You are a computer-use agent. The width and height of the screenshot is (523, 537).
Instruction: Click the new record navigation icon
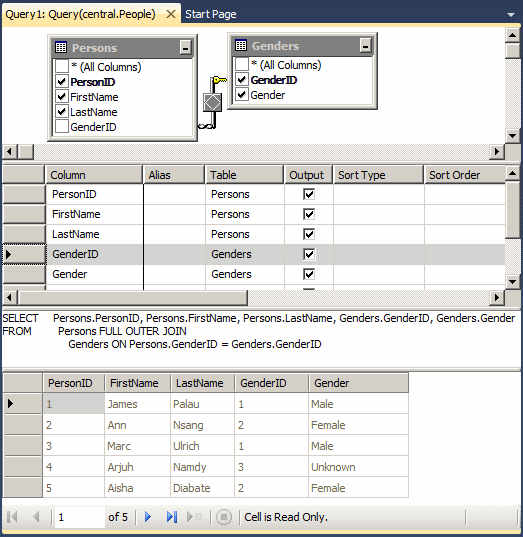pyautogui.click(x=194, y=517)
